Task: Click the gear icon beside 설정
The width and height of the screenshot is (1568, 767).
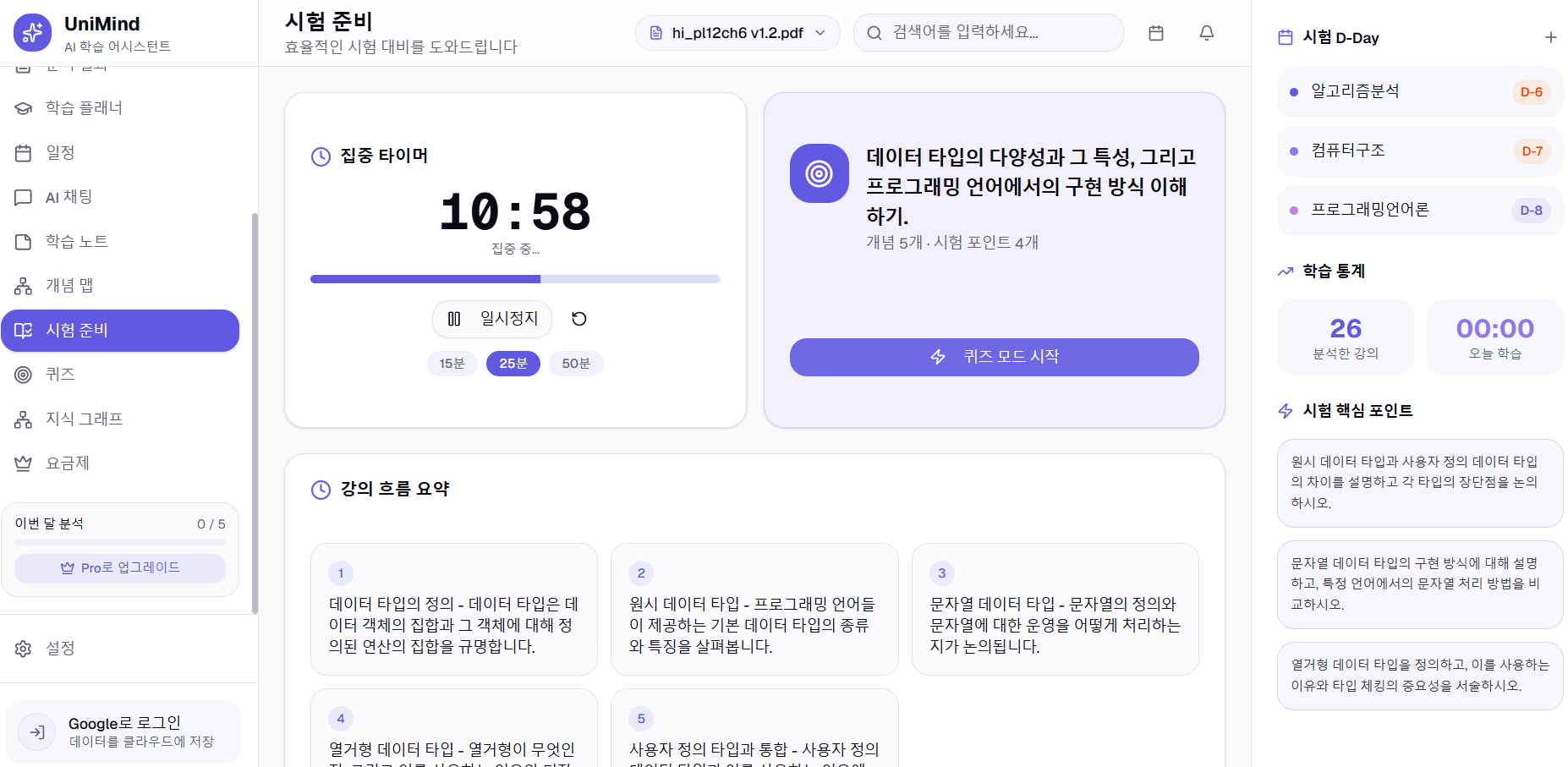Action: pos(24,649)
